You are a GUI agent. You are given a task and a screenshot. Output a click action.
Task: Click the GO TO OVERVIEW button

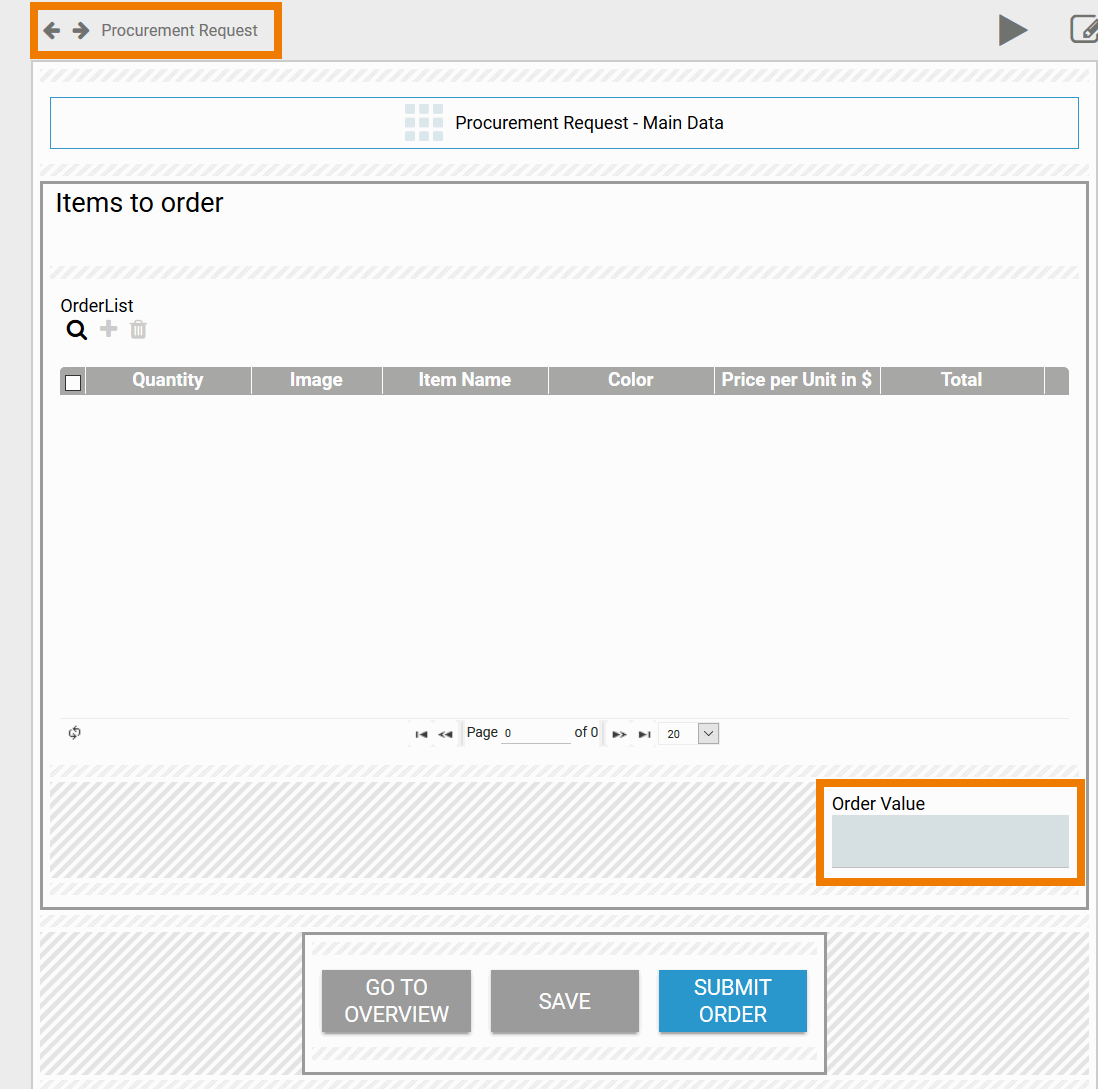point(396,1001)
